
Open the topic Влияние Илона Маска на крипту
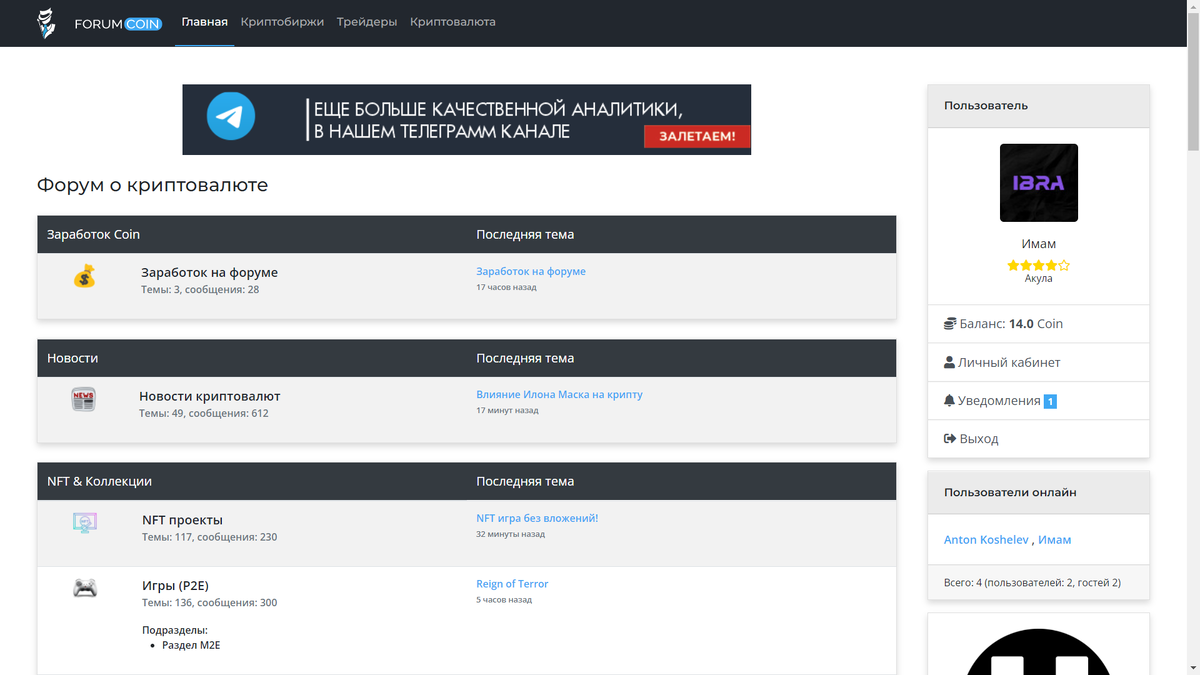click(x=559, y=395)
